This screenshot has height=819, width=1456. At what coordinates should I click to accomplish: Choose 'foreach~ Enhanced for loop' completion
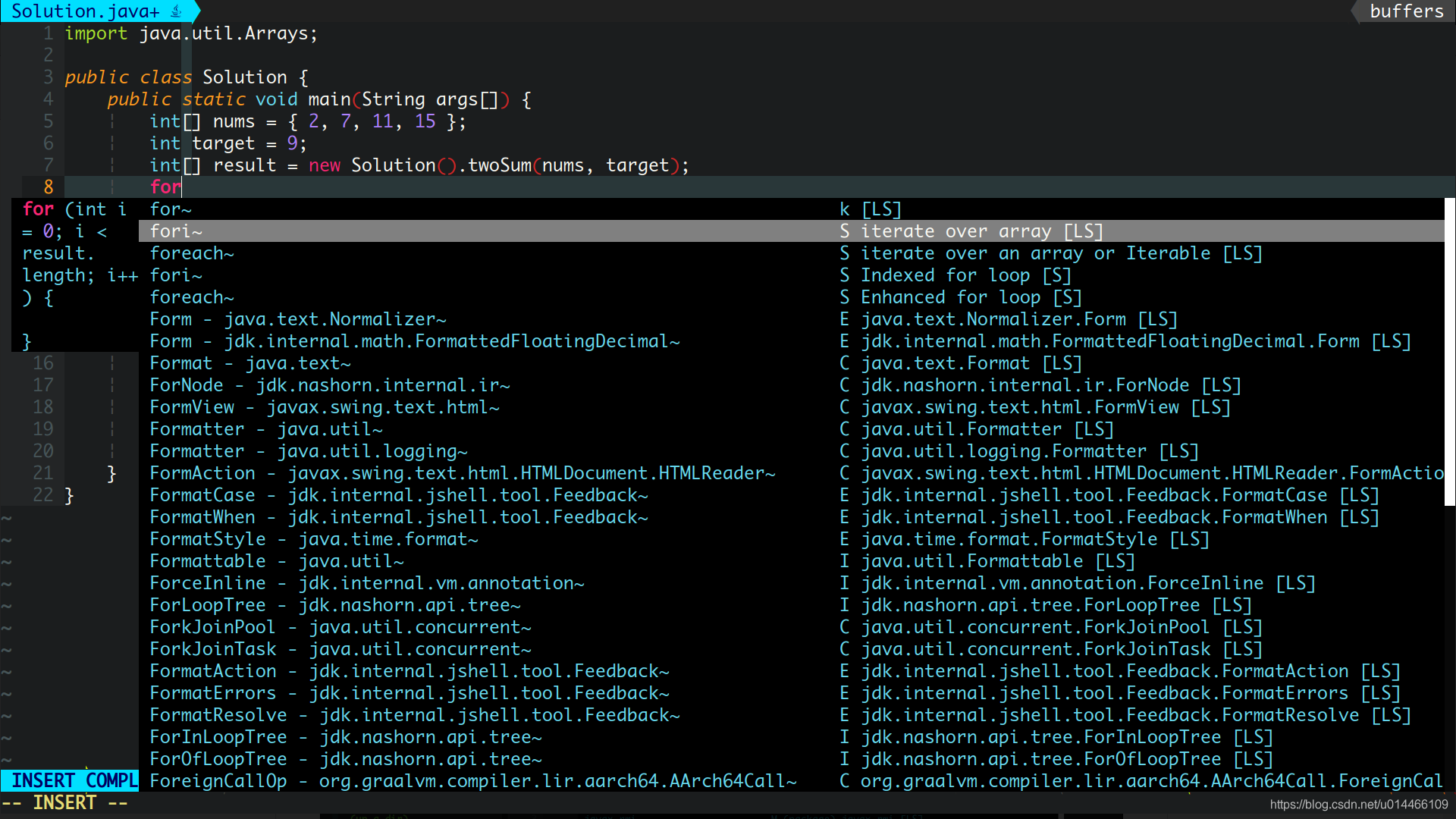click(792, 297)
